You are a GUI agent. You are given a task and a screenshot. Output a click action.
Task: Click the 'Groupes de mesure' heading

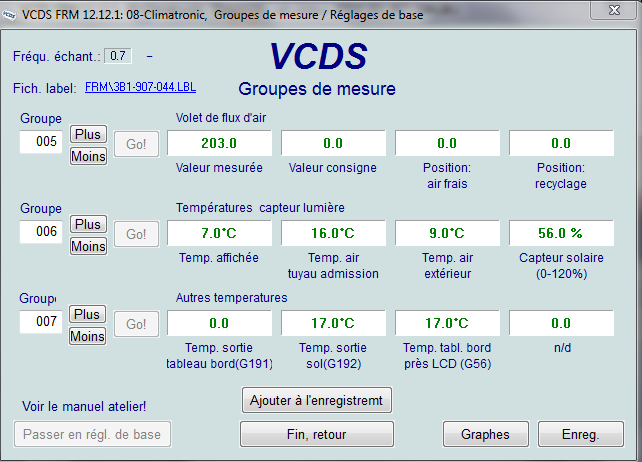(x=317, y=89)
